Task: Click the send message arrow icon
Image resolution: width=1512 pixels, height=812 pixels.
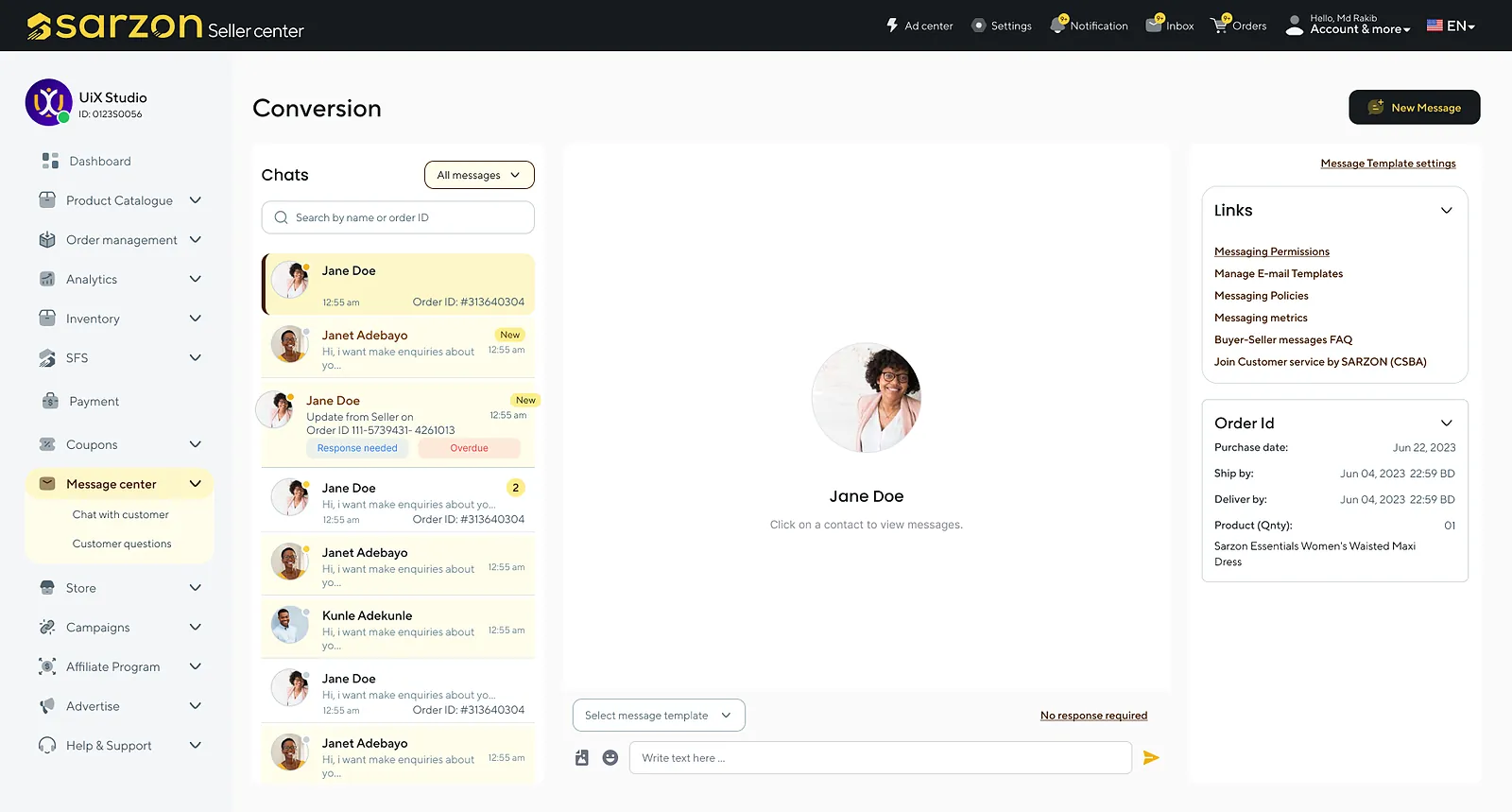Action: (1151, 757)
